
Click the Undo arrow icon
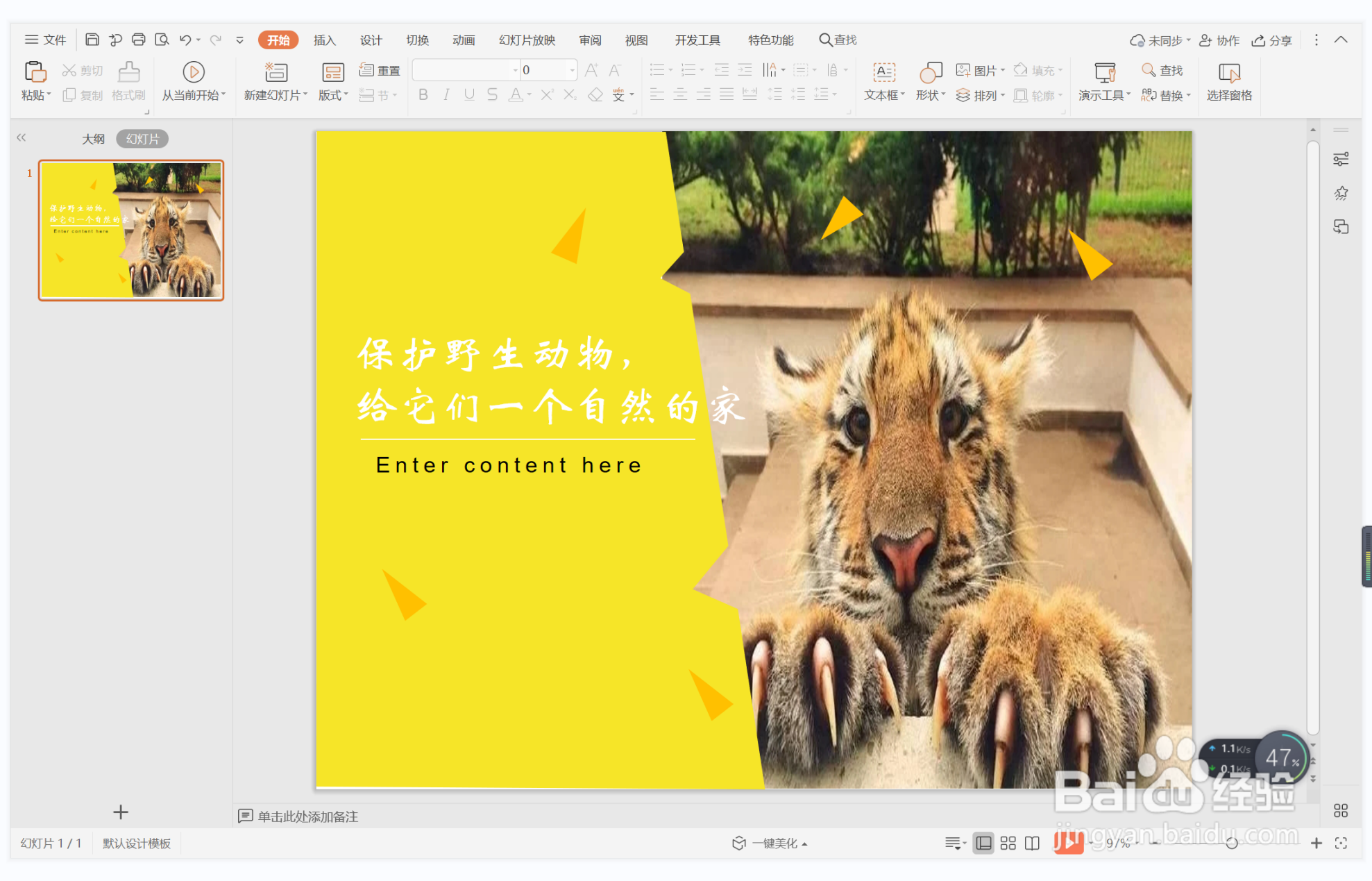click(x=185, y=40)
